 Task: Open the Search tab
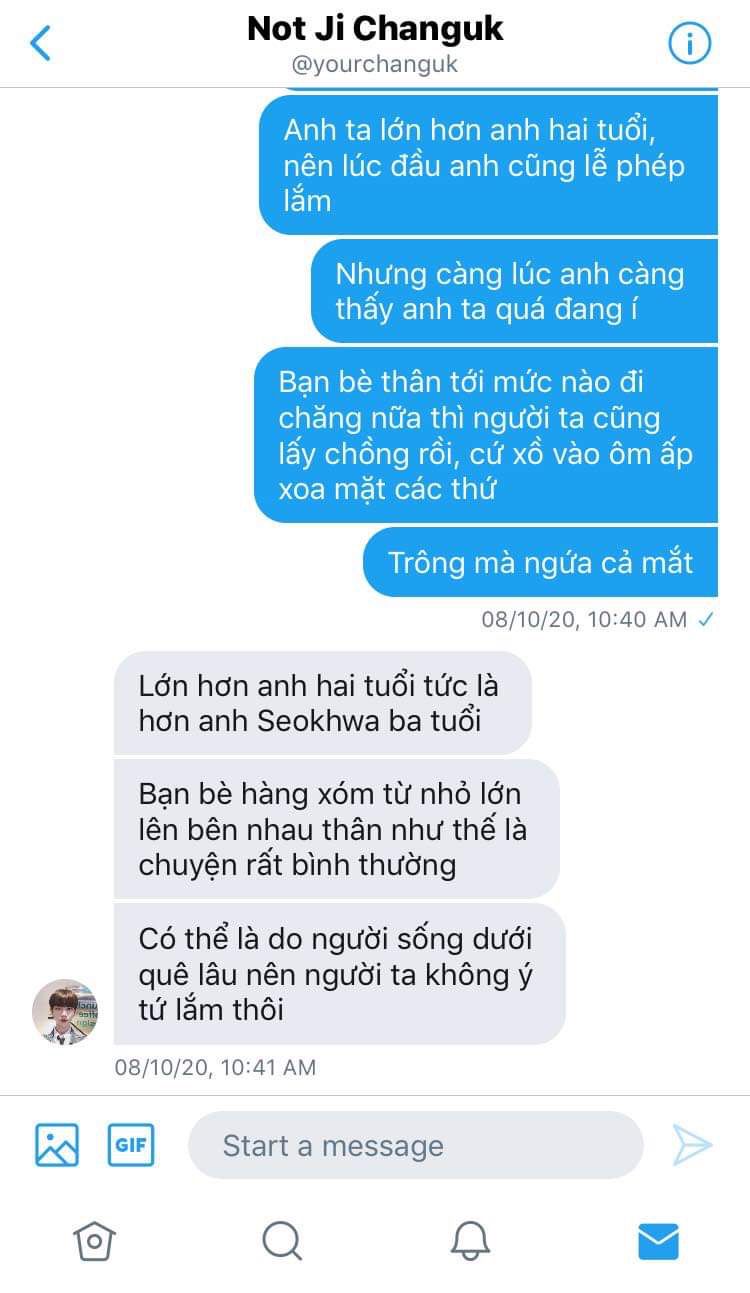pos(282,1241)
